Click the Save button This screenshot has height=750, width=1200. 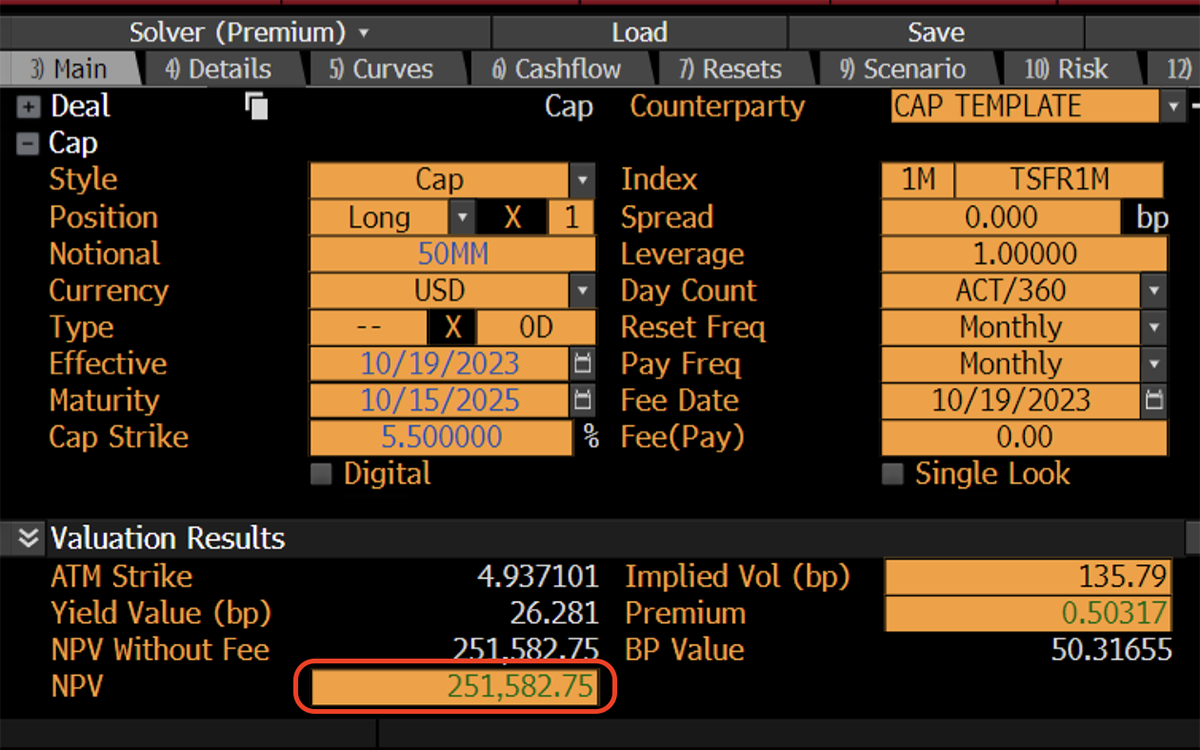[935, 32]
